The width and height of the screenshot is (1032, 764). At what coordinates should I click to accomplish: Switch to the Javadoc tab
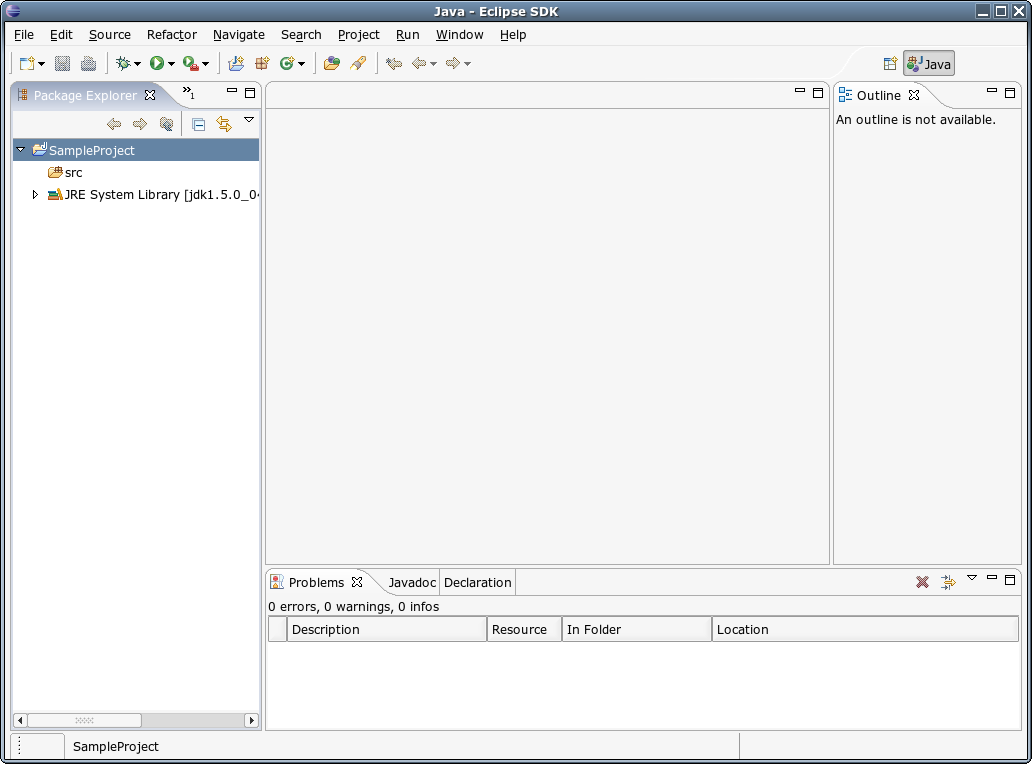(x=412, y=582)
